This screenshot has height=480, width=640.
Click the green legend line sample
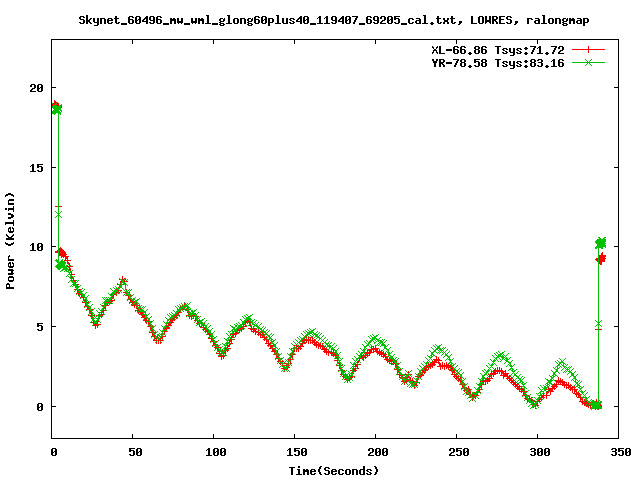[x=588, y=62]
